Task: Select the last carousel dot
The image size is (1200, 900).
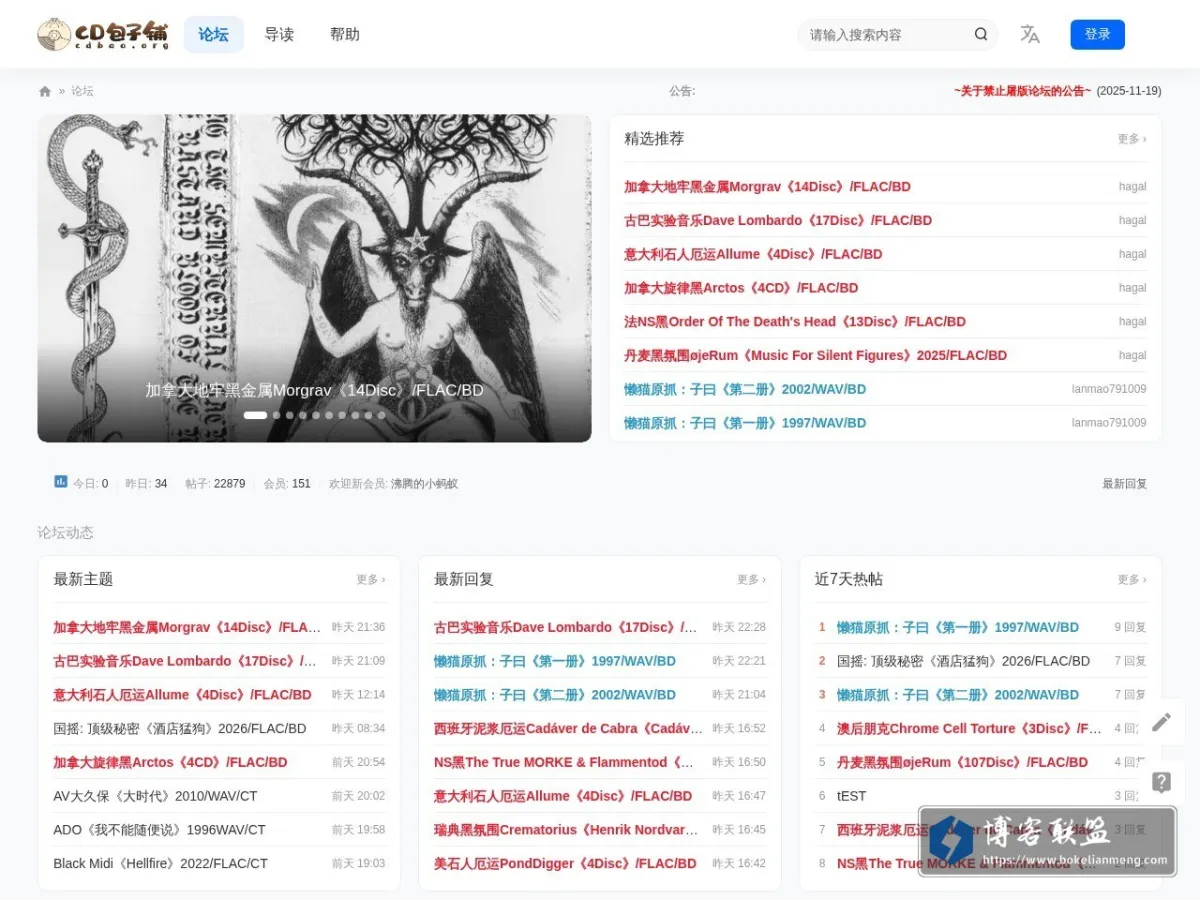Action: point(381,415)
